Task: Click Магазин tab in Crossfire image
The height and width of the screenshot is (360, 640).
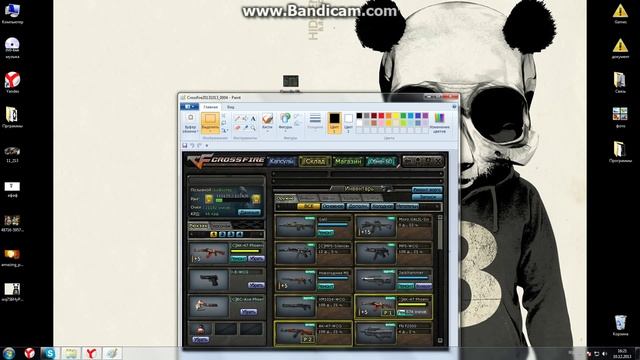Action: point(348,161)
